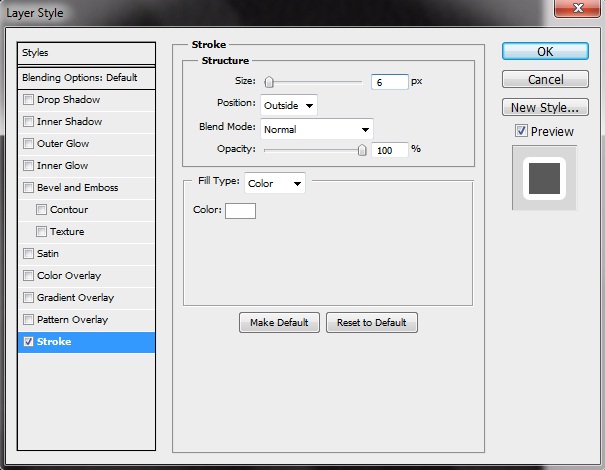Select the Gradient Overlay label

(x=76, y=298)
